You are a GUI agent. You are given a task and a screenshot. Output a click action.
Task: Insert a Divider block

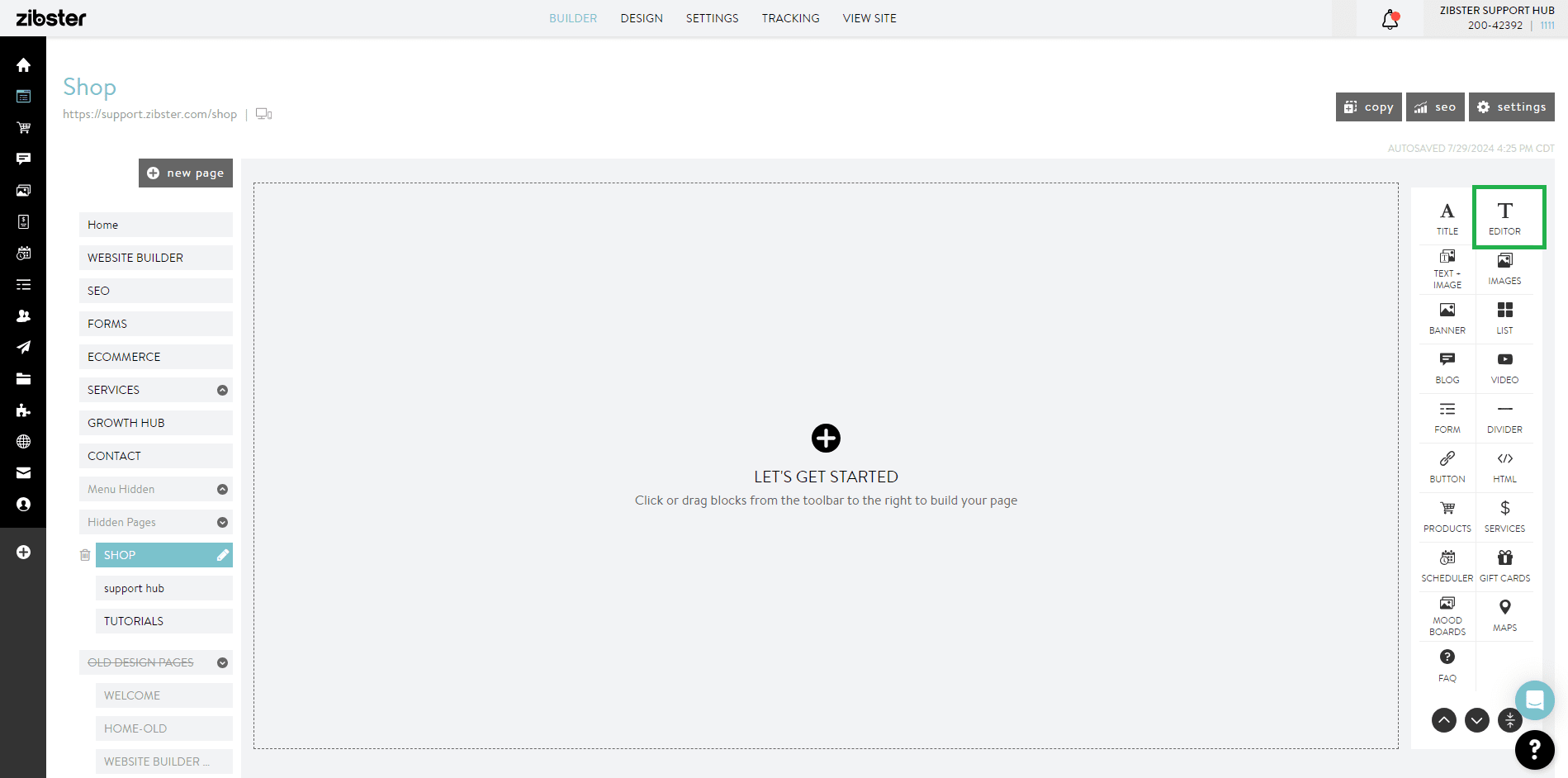1504,418
